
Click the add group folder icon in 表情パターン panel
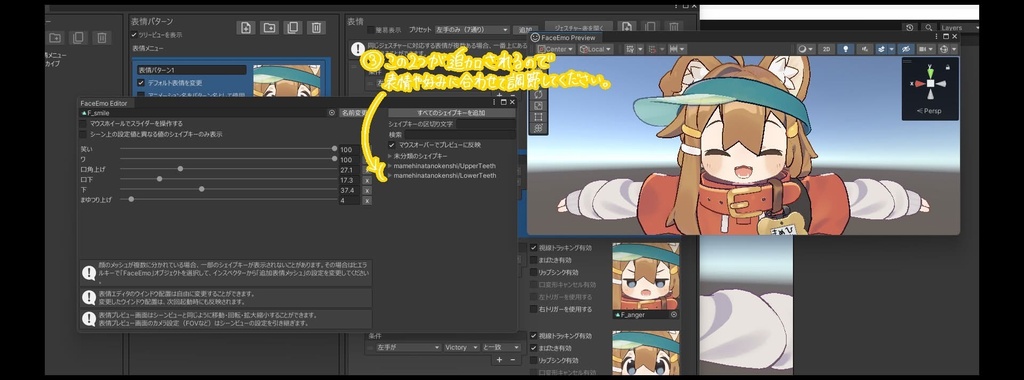tap(269, 27)
